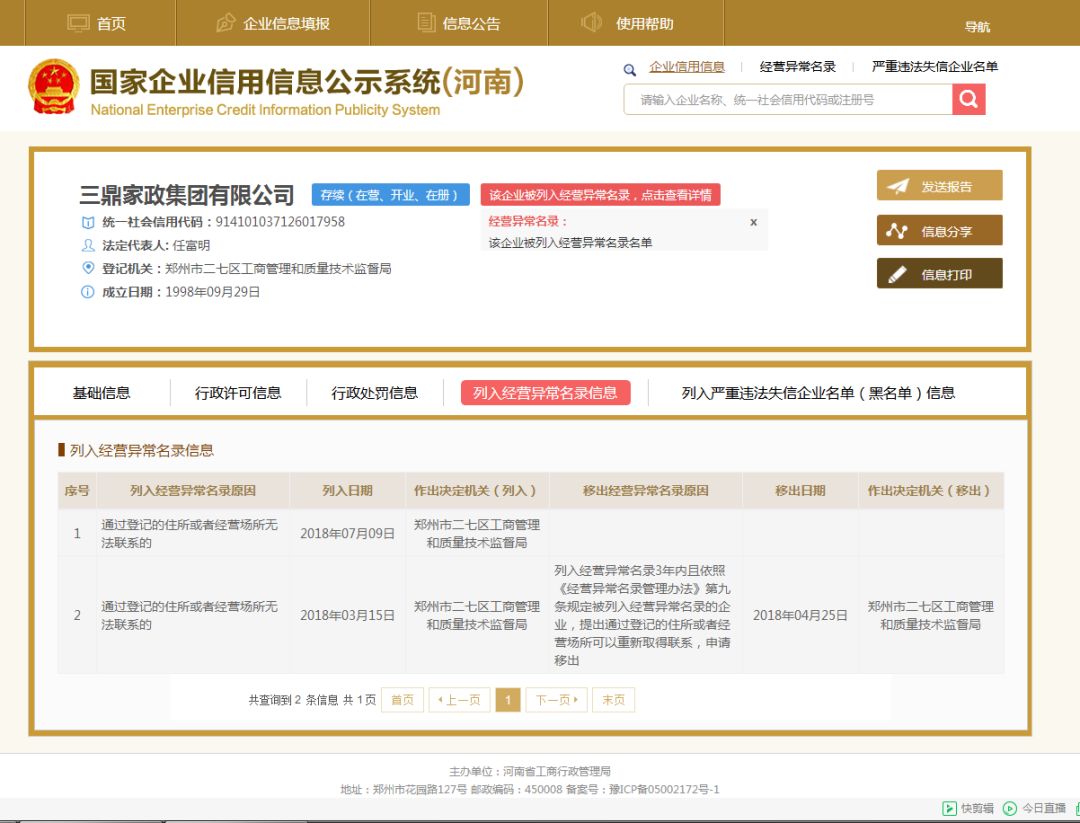Click the speaker icon beside 使用帮助
The height and width of the screenshot is (823, 1080).
click(x=592, y=22)
